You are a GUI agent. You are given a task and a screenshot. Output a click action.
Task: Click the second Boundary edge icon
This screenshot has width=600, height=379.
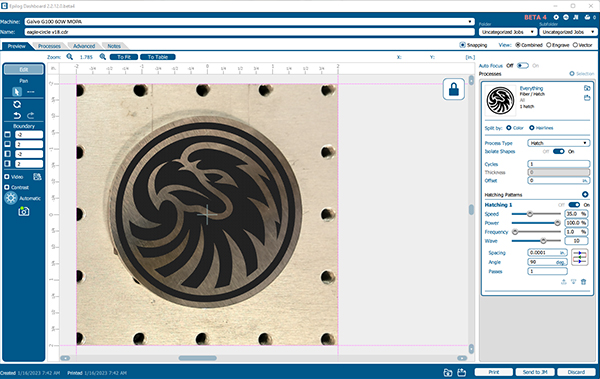tap(7, 144)
